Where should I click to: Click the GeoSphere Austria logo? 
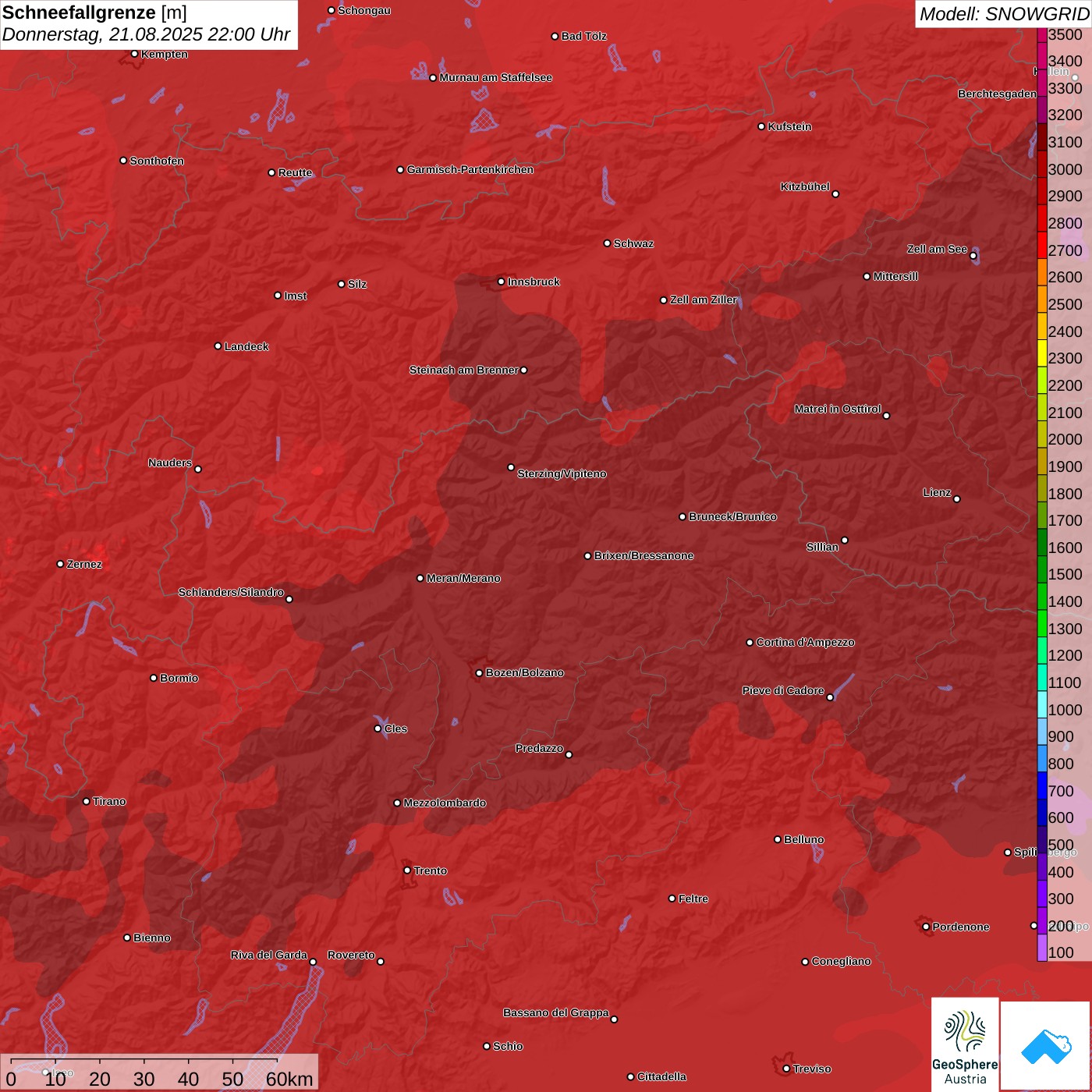click(x=965, y=1044)
